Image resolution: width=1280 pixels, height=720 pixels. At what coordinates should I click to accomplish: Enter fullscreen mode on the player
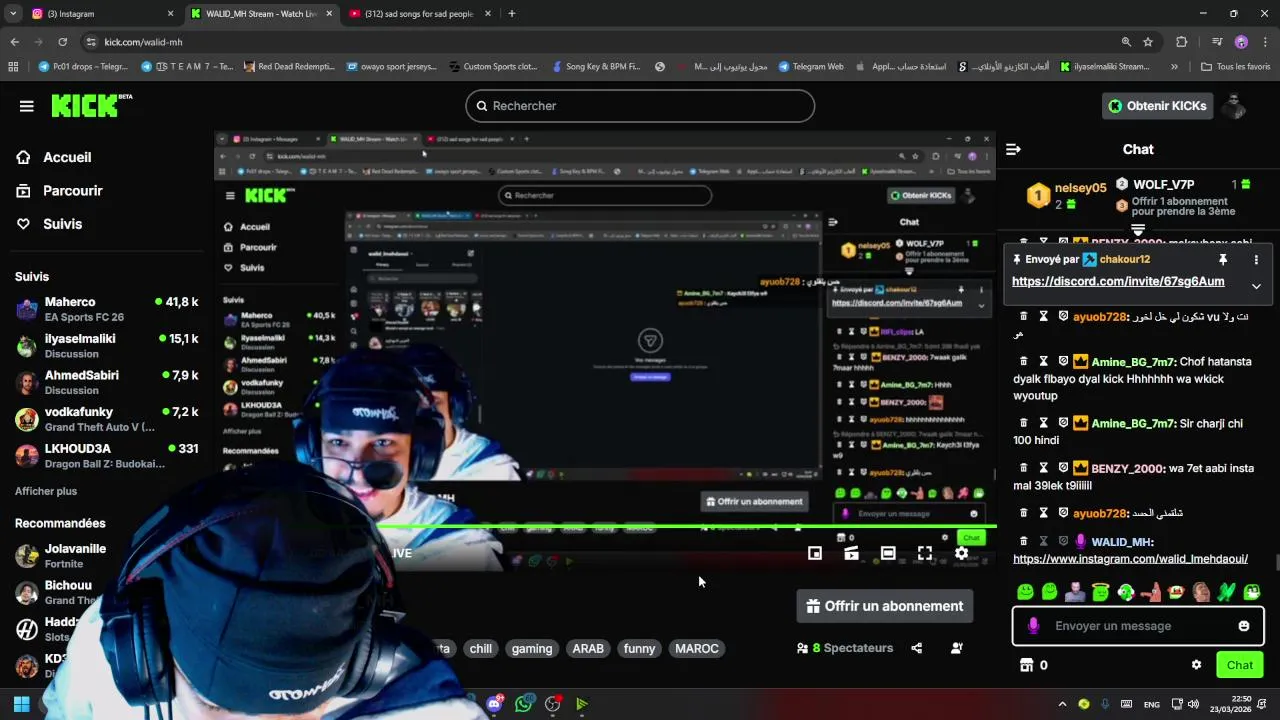pyautogui.click(x=925, y=553)
